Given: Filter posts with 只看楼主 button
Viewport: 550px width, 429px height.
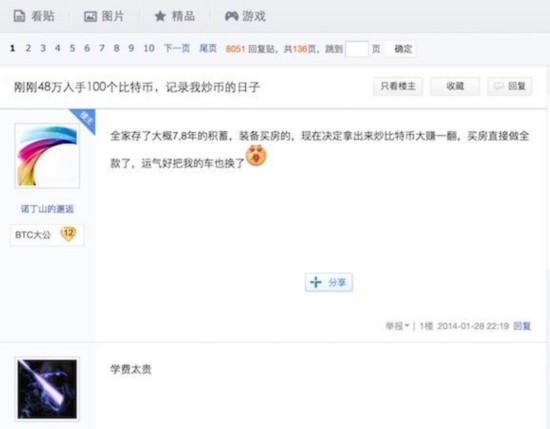Looking at the screenshot, I should (398, 86).
